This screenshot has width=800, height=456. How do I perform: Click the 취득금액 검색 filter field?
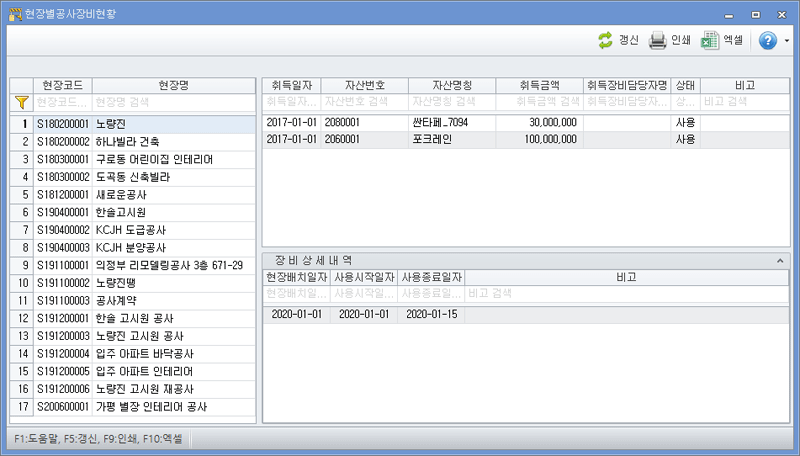[540, 102]
